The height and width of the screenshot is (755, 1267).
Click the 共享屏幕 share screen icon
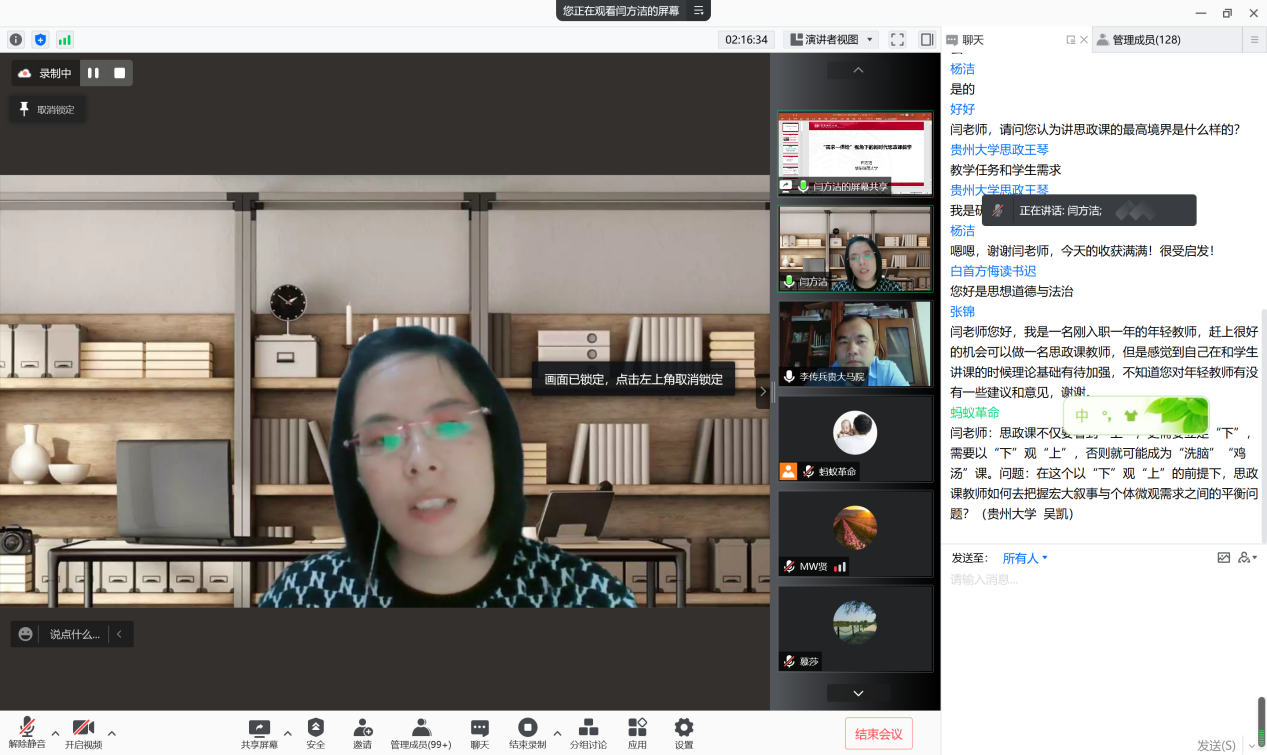pyautogui.click(x=259, y=728)
